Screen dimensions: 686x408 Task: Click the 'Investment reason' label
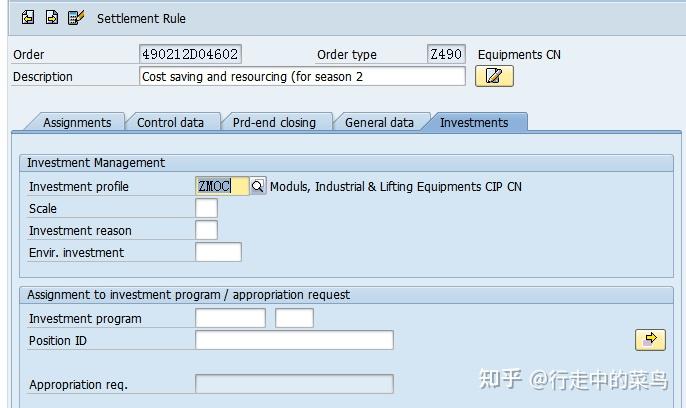point(80,230)
